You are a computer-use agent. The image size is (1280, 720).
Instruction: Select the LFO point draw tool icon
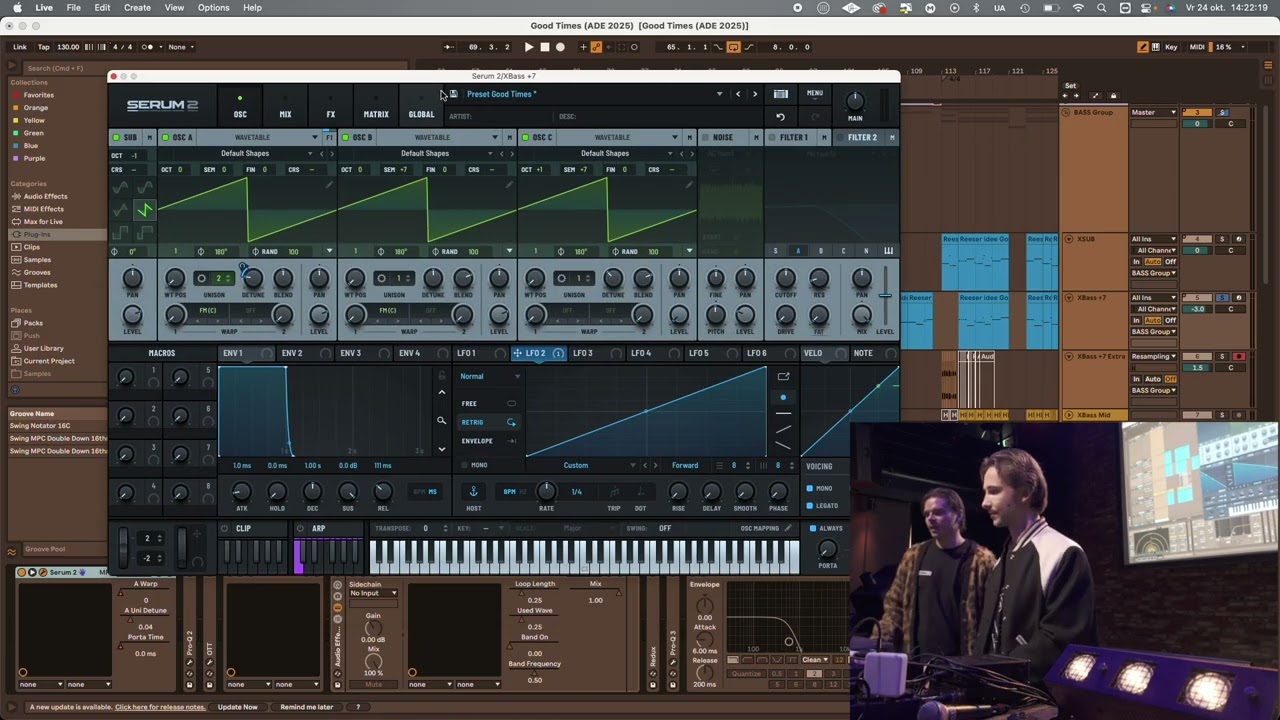coord(783,397)
